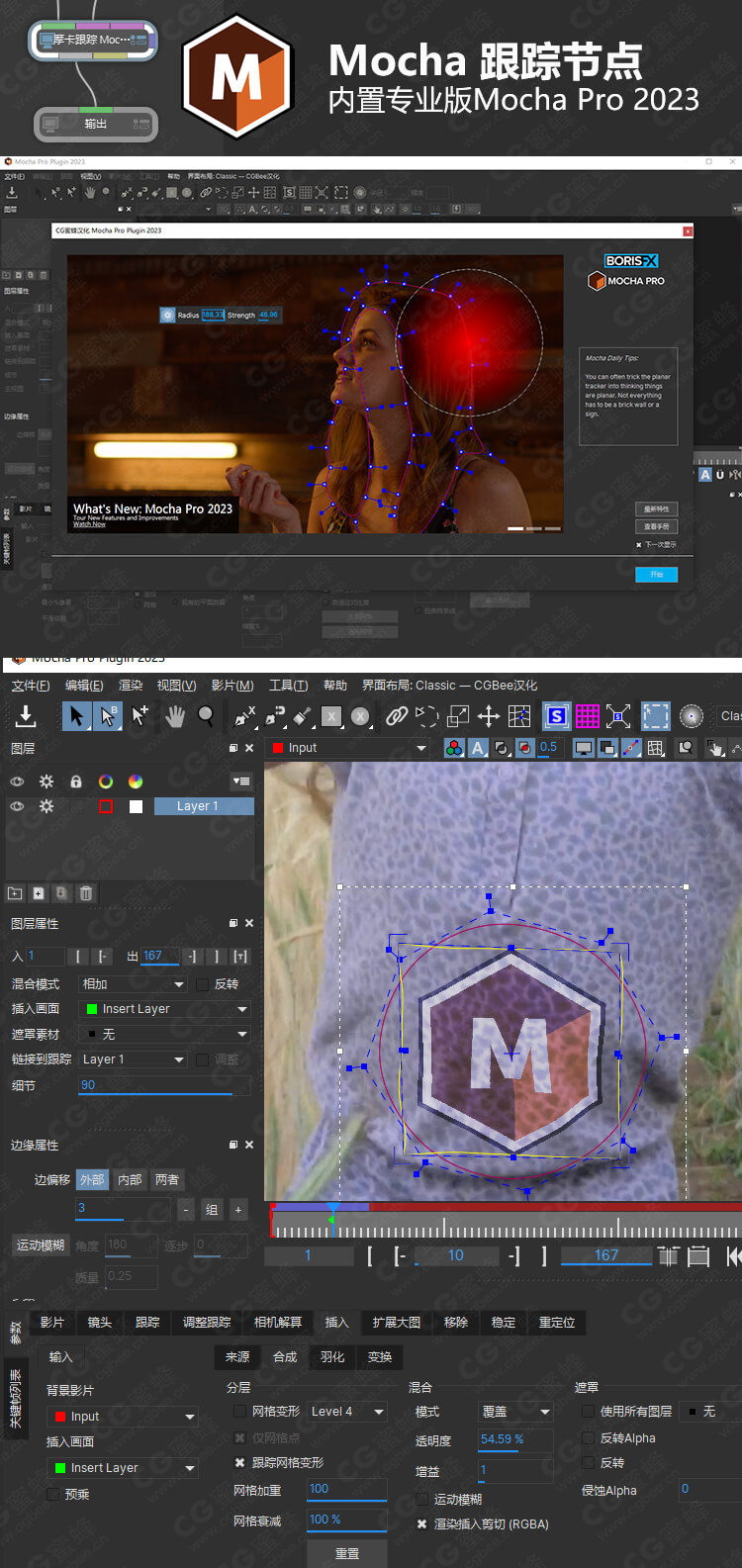Viewport: 742px width, 1568px height.
Task: Open the 工具(T) menu
Action: pos(289,686)
